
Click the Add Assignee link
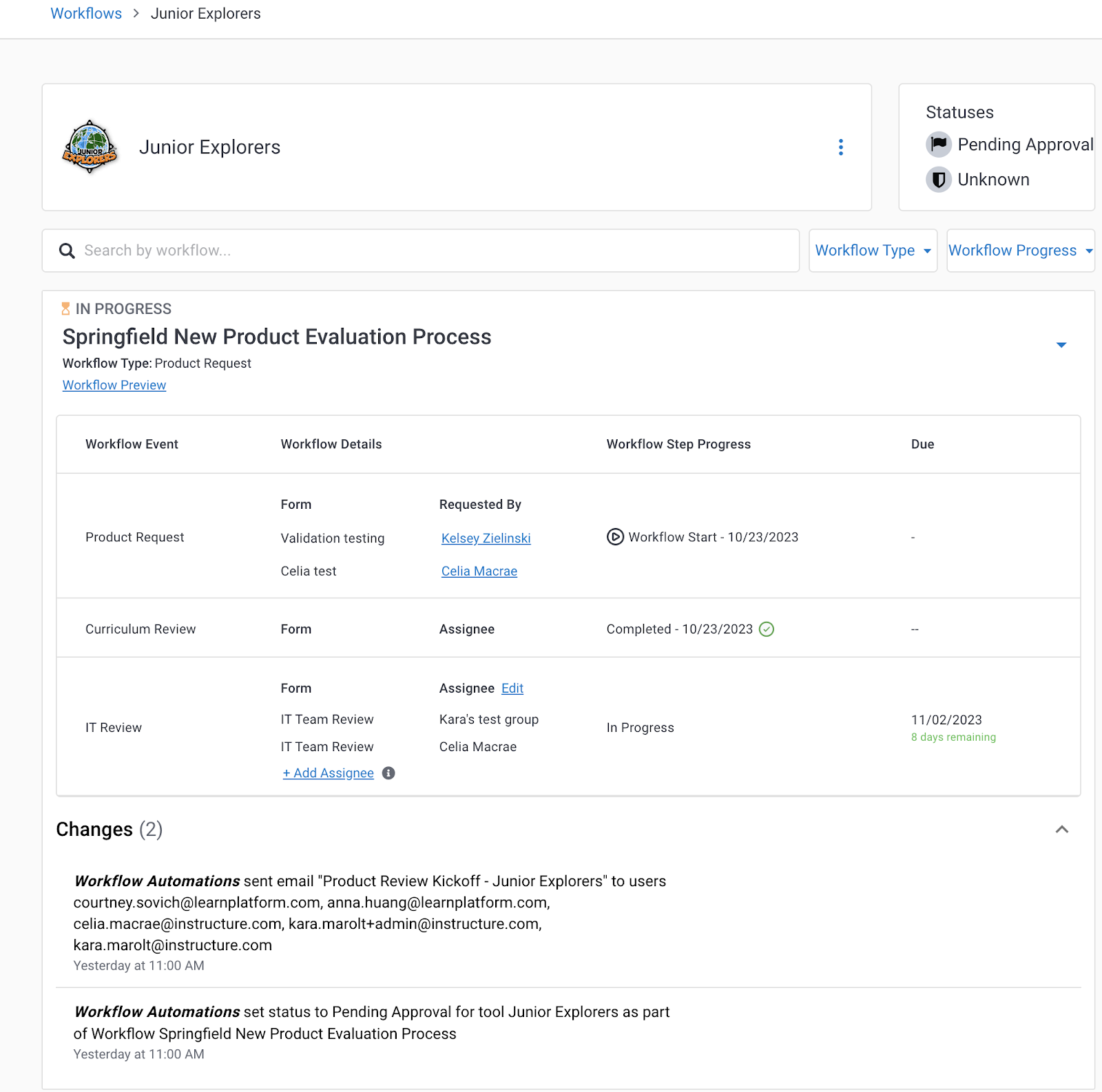pos(329,773)
